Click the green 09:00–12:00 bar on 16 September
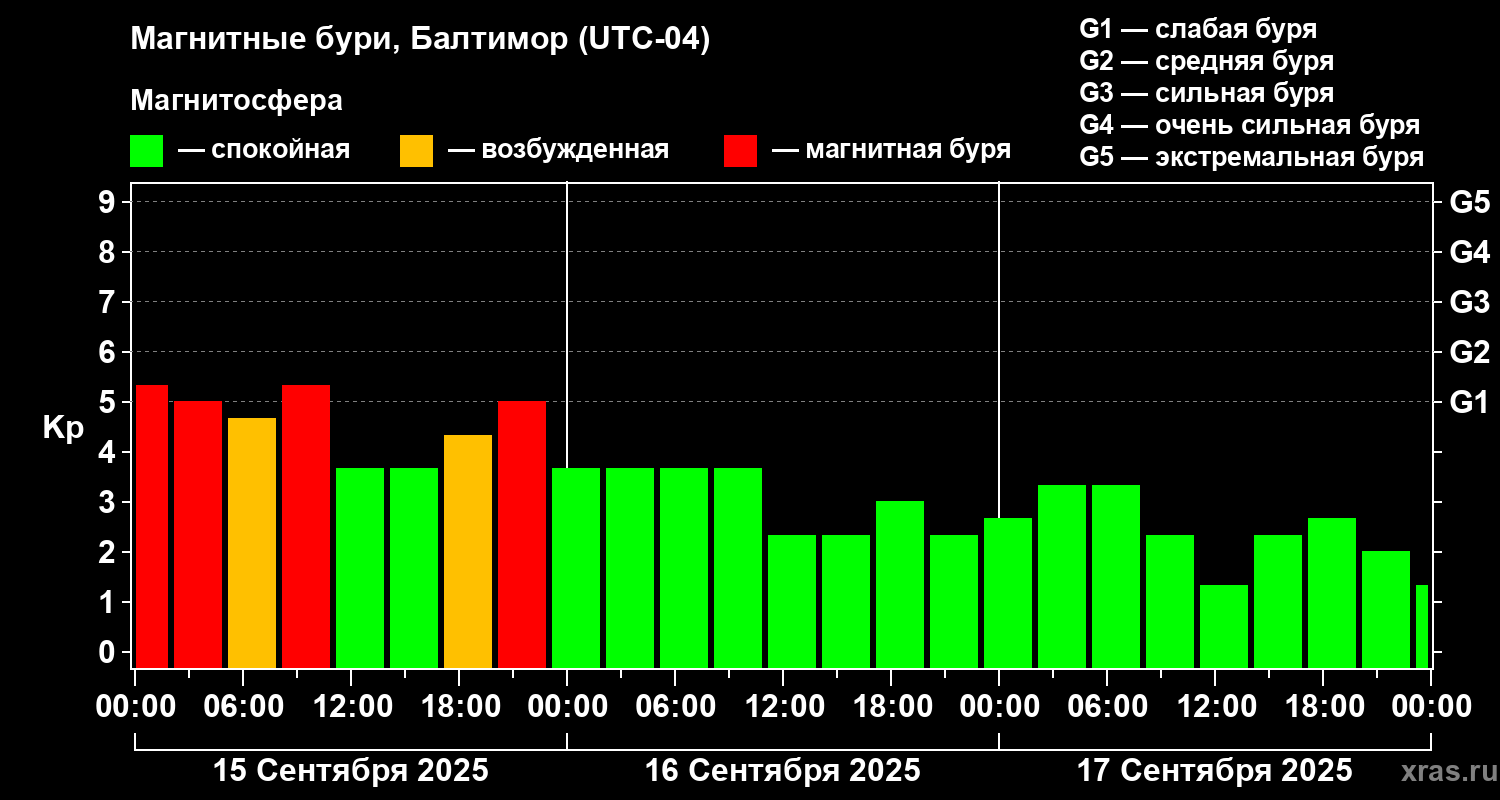Viewport: 1500px width, 800px height. (738, 568)
